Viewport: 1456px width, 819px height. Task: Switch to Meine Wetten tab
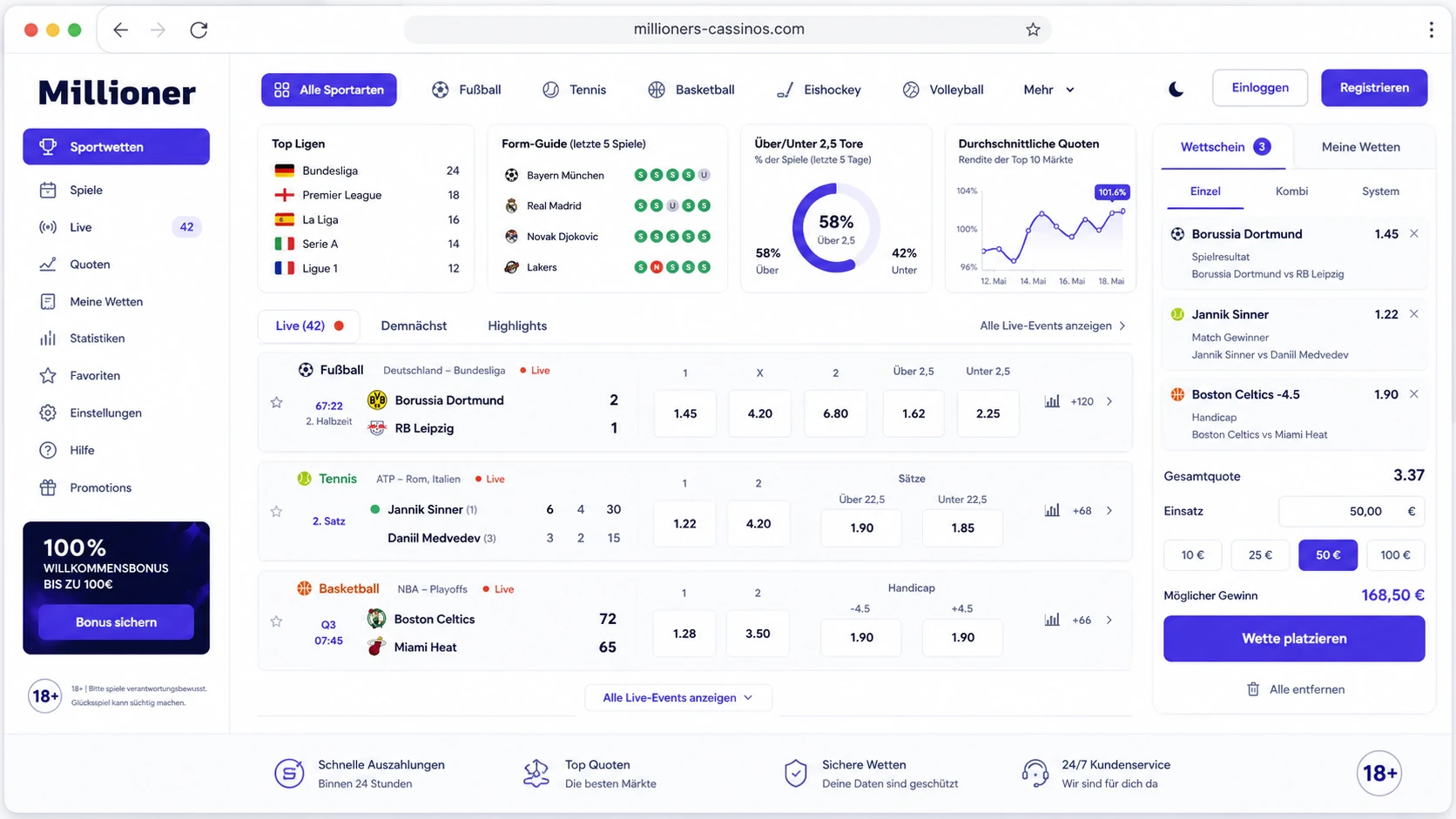(1360, 147)
